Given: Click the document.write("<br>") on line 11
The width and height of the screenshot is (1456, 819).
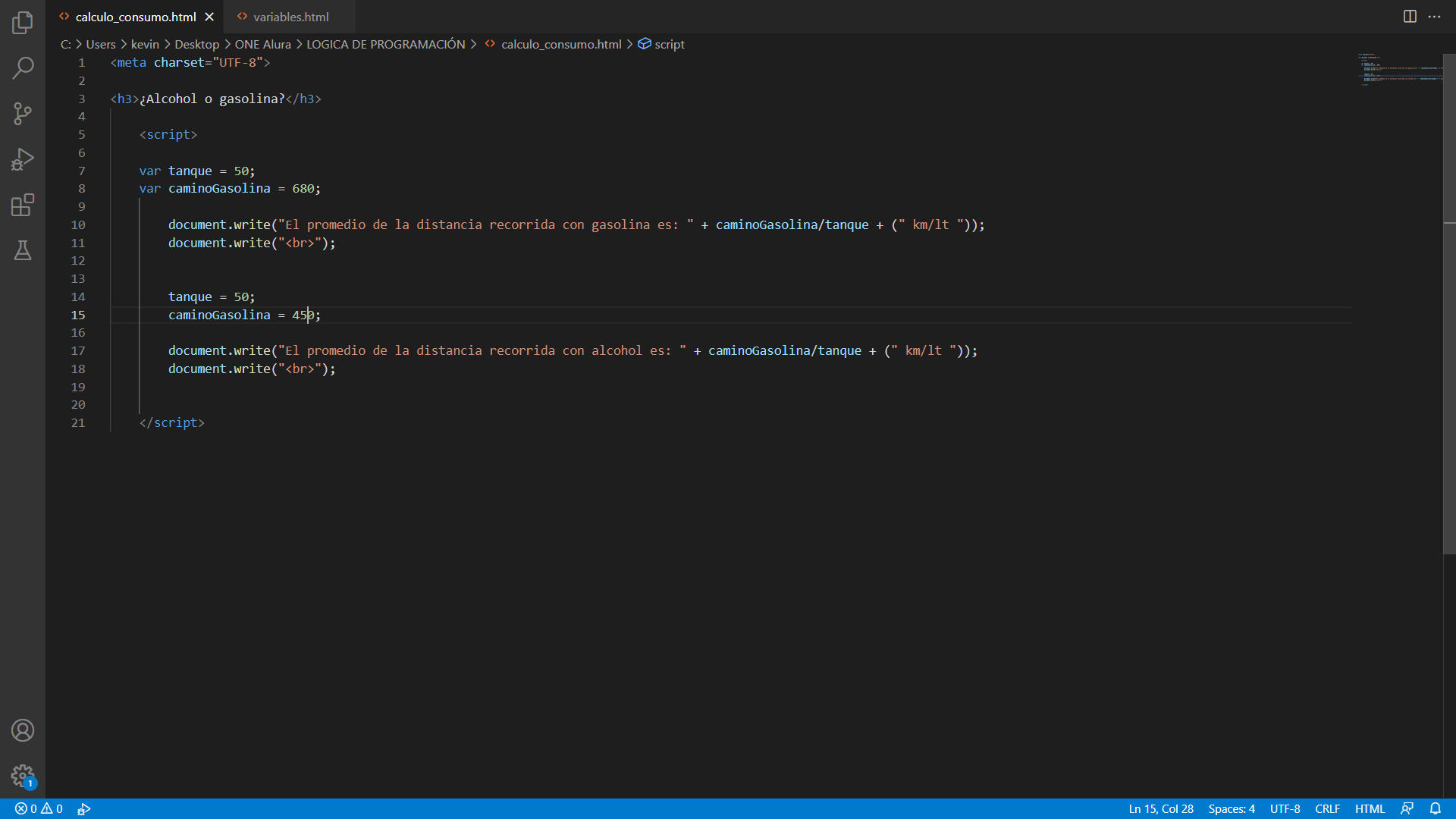Looking at the screenshot, I should (x=252, y=243).
